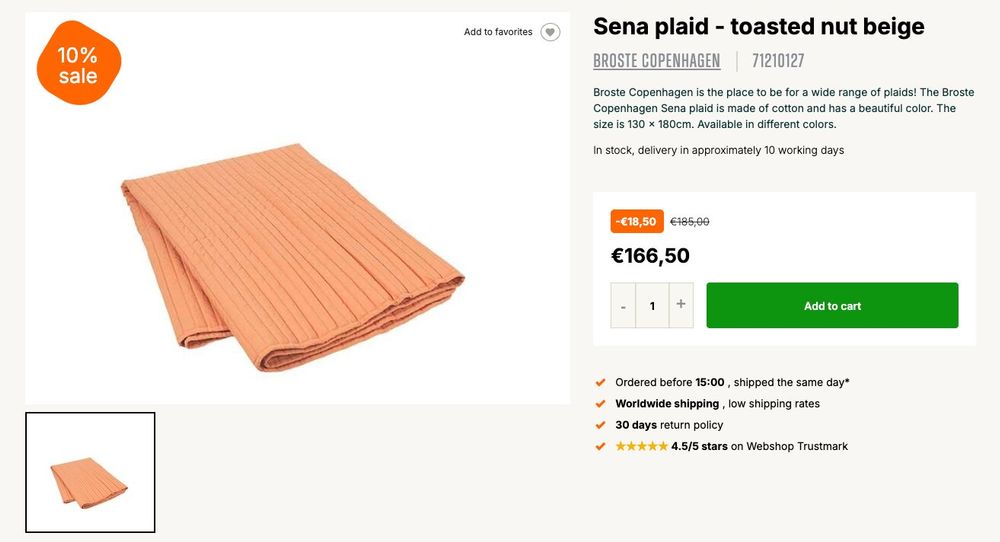Click the five-star rating icons
The image size is (1000, 542).
coord(641,446)
